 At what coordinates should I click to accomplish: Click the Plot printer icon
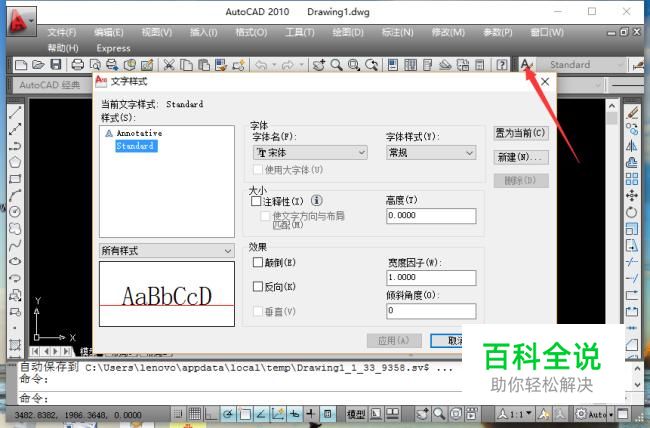point(78,65)
